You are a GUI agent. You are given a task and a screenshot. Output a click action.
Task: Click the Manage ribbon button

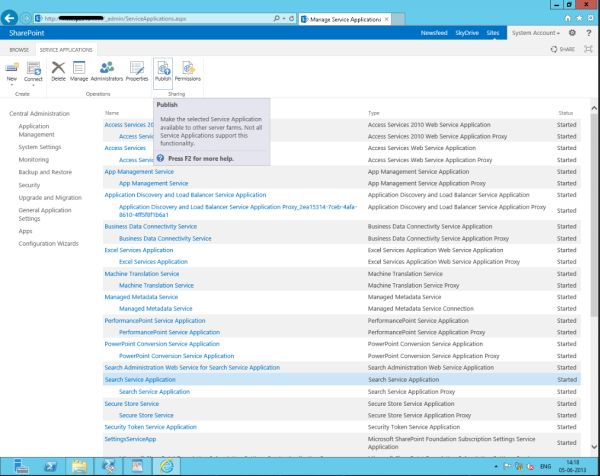(x=79, y=71)
